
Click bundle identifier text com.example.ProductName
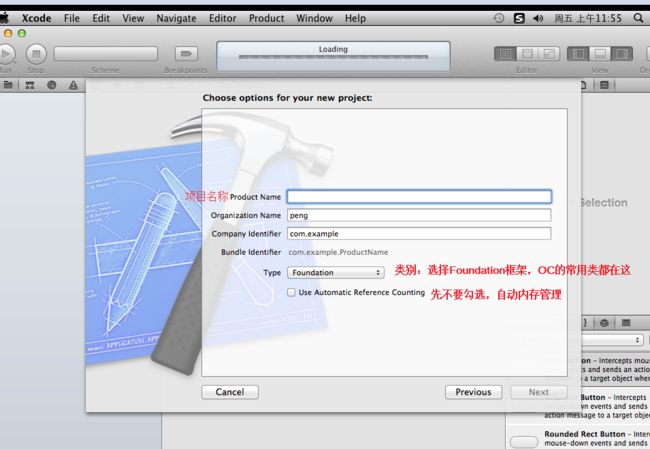point(338,252)
